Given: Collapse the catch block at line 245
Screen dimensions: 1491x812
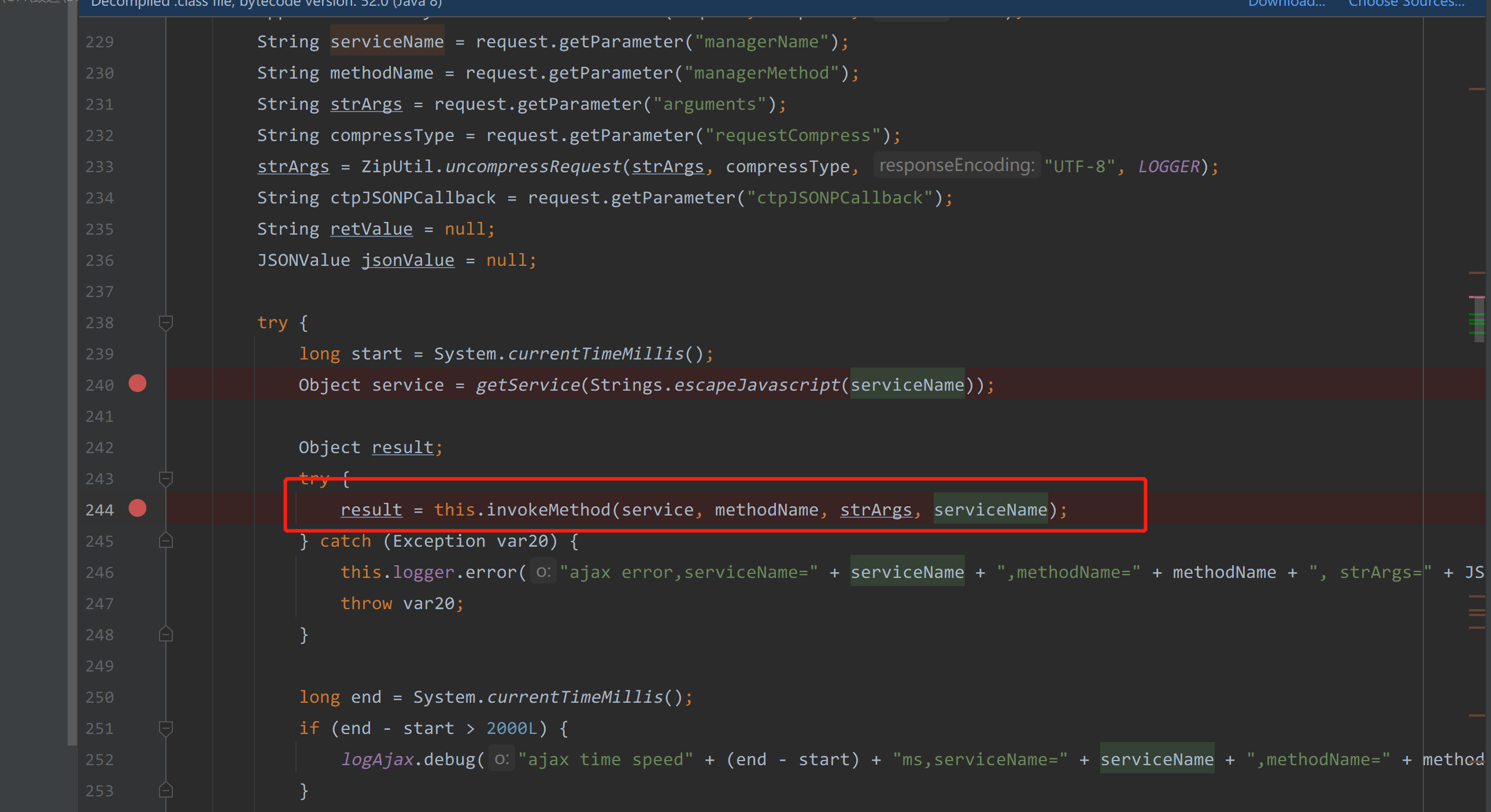Looking at the screenshot, I should (x=165, y=540).
